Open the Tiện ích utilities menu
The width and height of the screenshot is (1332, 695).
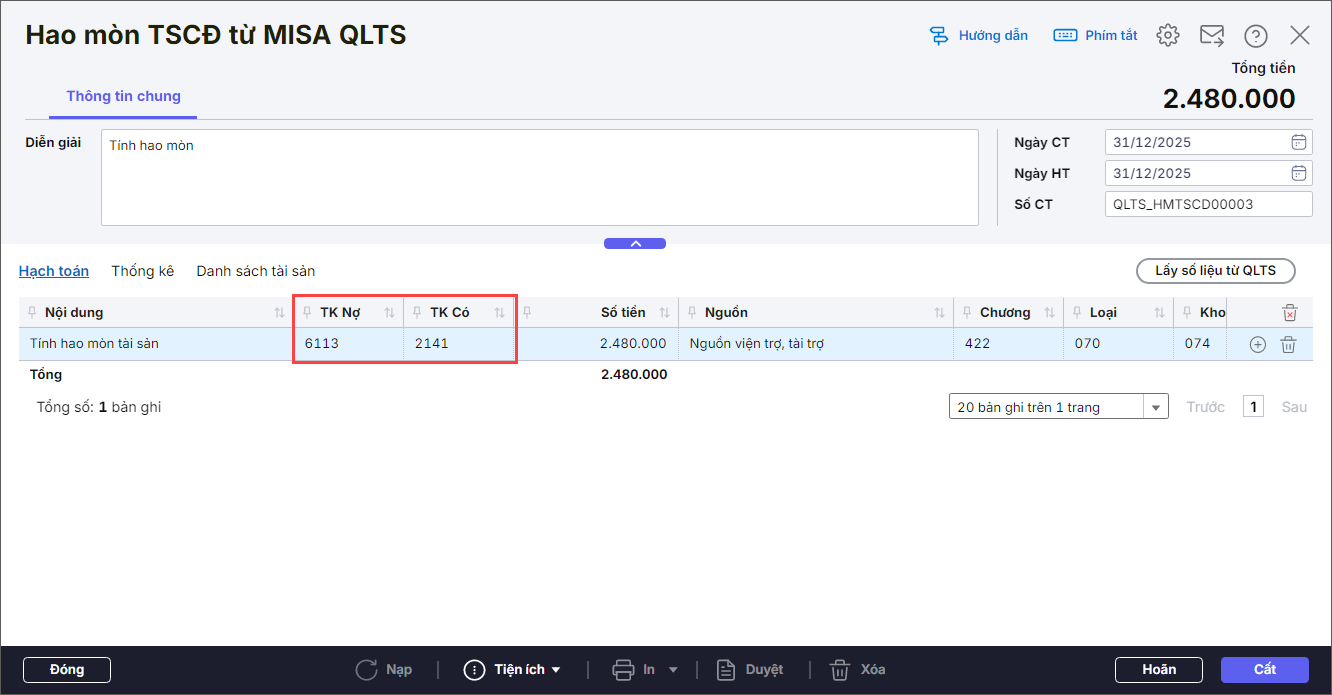coord(512,670)
